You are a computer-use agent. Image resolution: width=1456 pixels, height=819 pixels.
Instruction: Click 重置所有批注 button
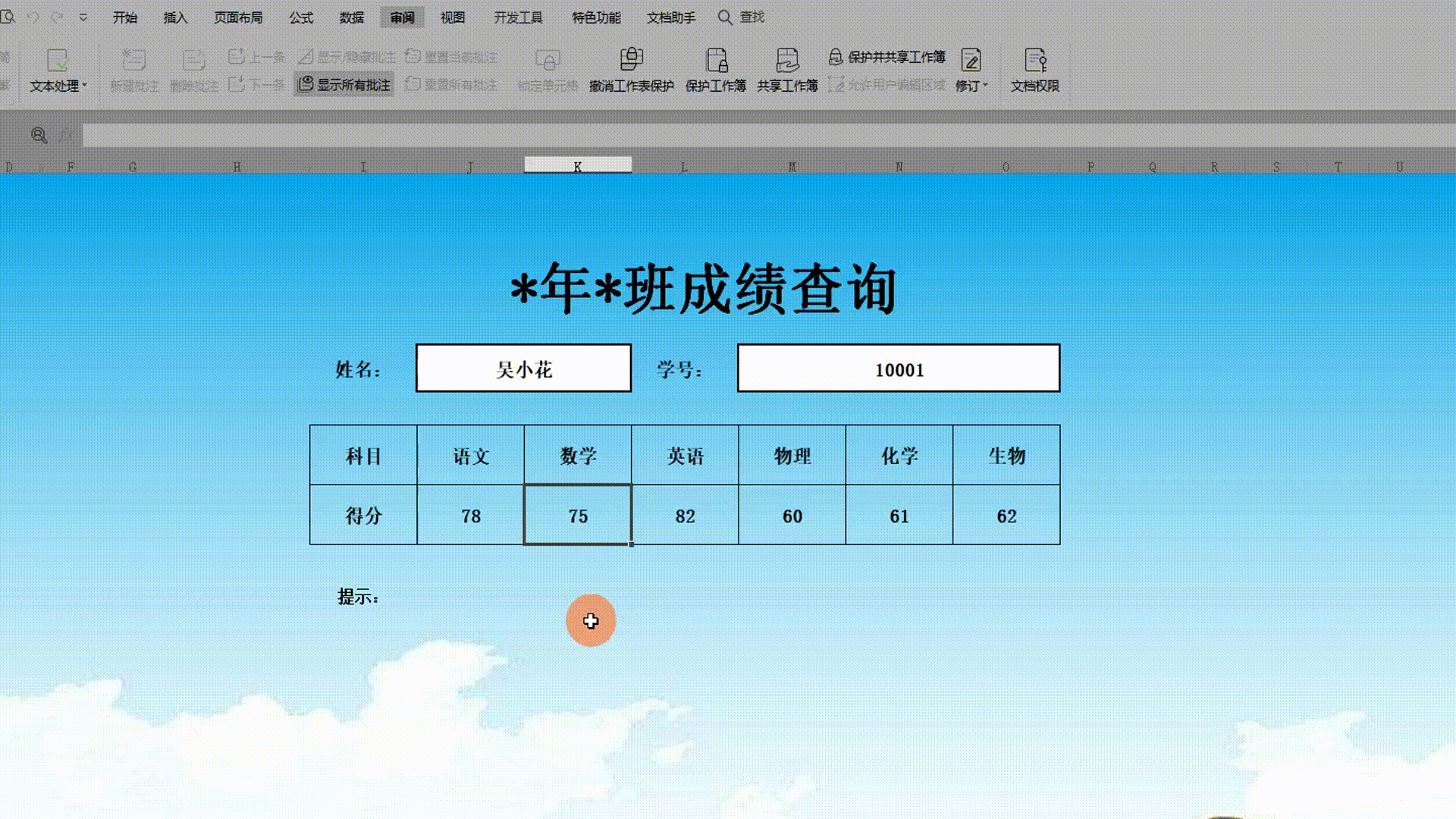tap(451, 84)
